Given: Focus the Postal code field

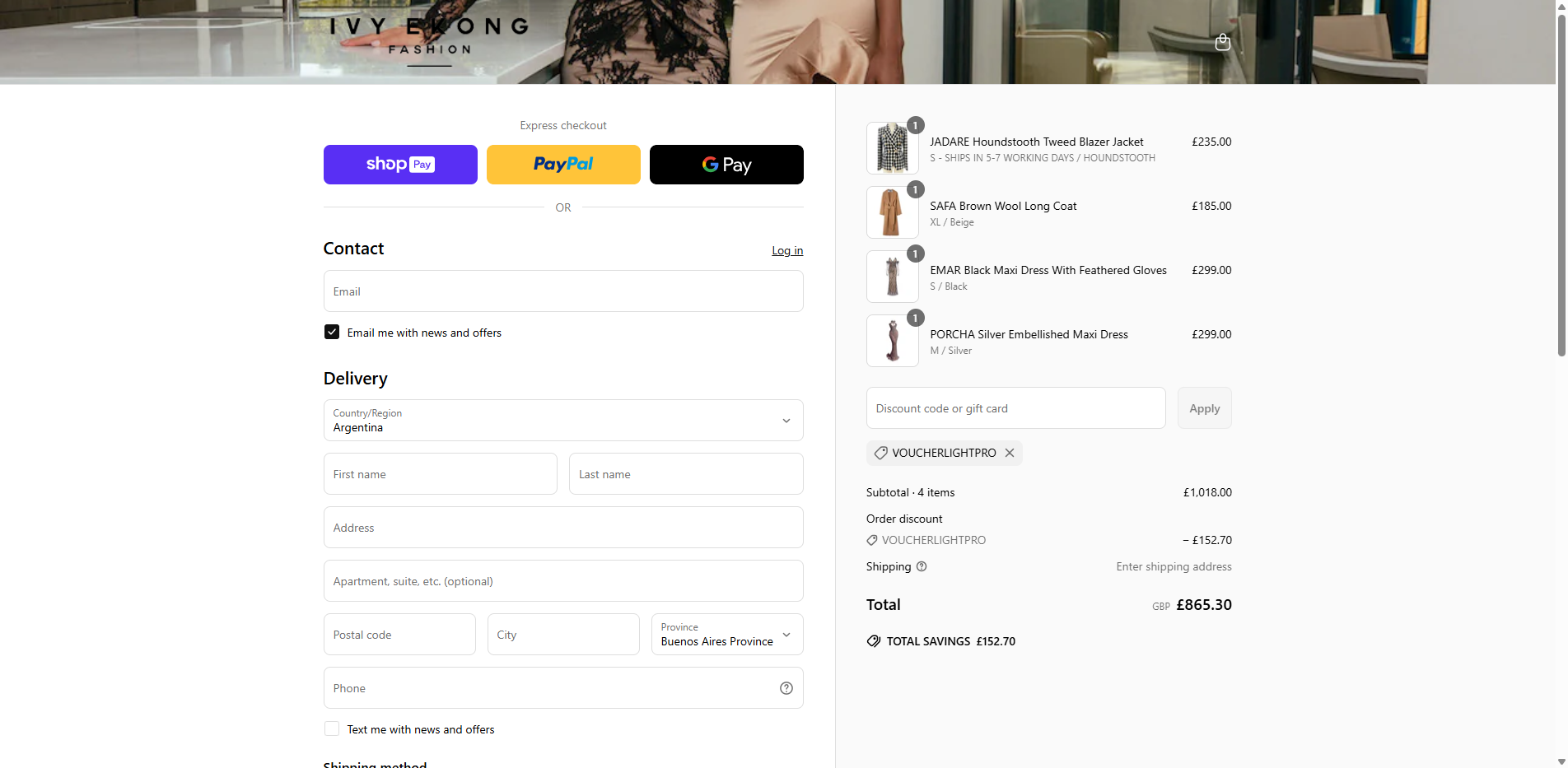Looking at the screenshot, I should (399, 635).
